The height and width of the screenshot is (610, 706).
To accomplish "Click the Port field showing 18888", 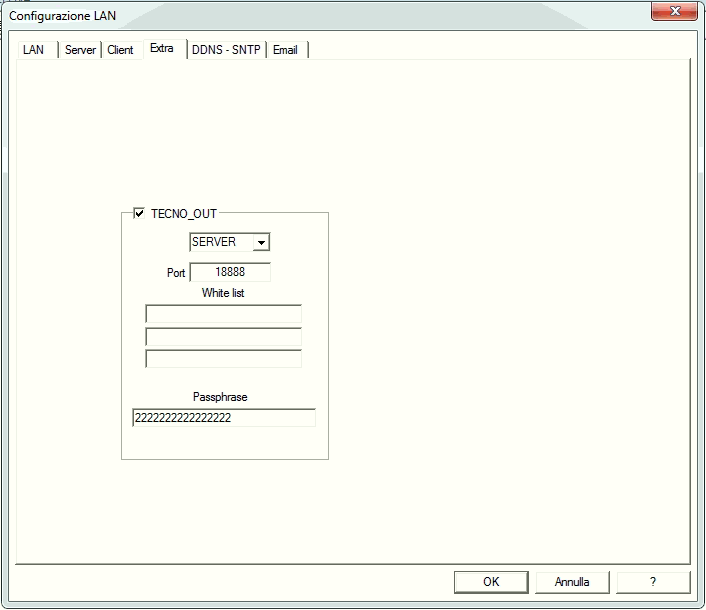I will [230, 272].
